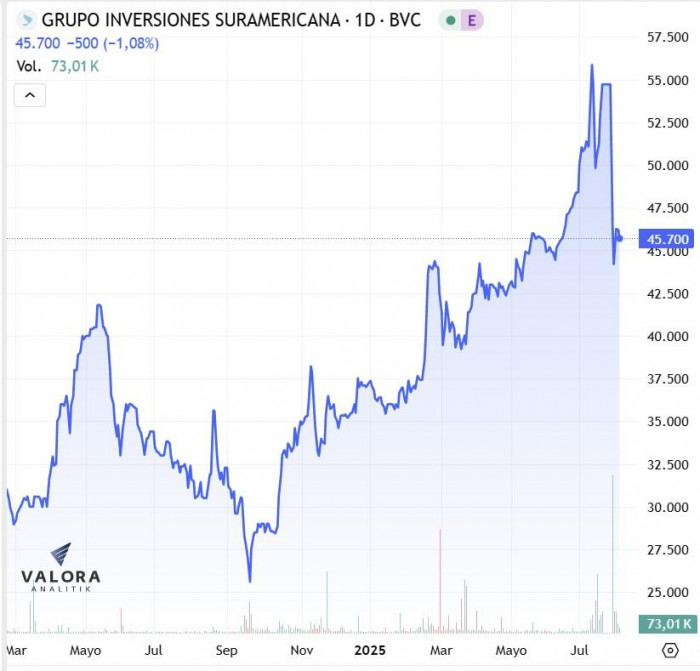The width and height of the screenshot is (700, 671).
Task: Click the 27.500 price axis label
Action: [x=668, y=550]
